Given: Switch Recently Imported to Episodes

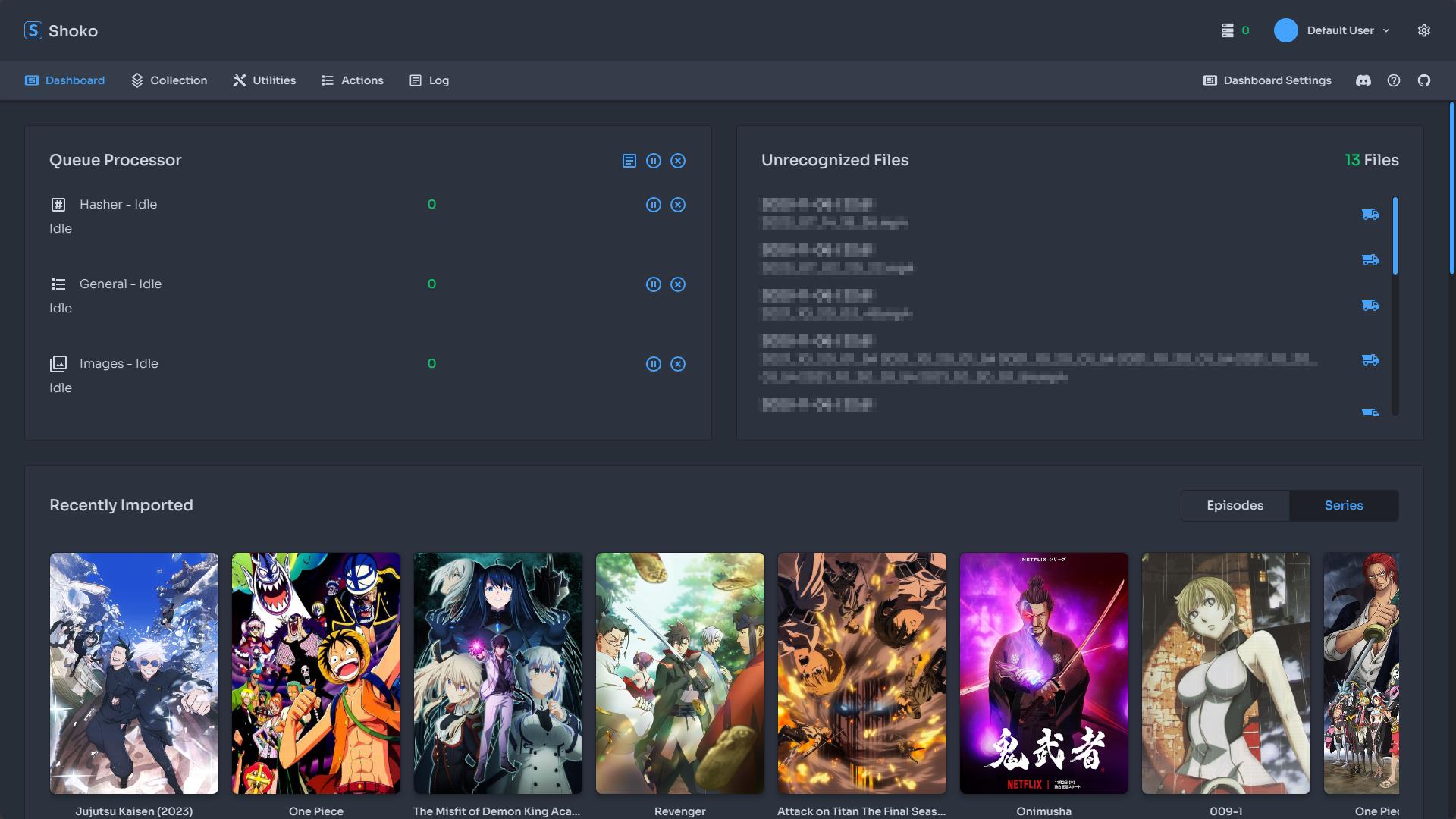Looking at the screenshot, I should coord(1235,506).
